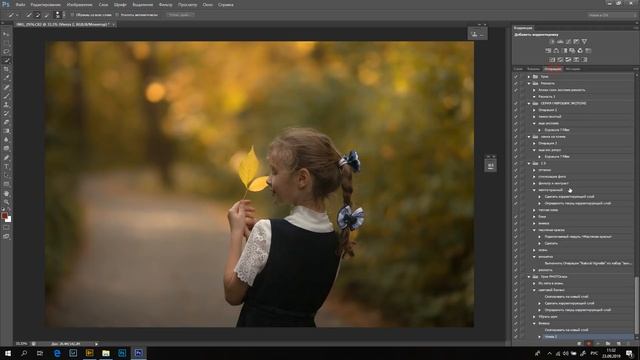
Task: Open the Редактирование menu
Action: tap(46, 5)
